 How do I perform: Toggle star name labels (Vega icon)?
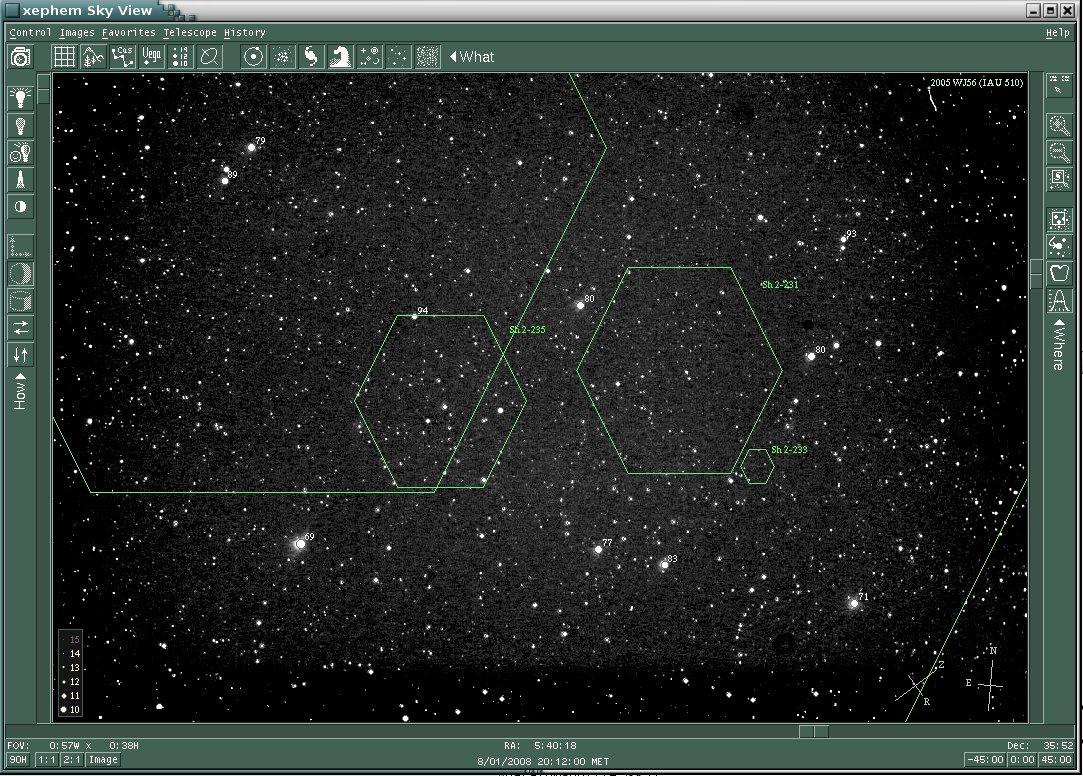coord(152,57)
